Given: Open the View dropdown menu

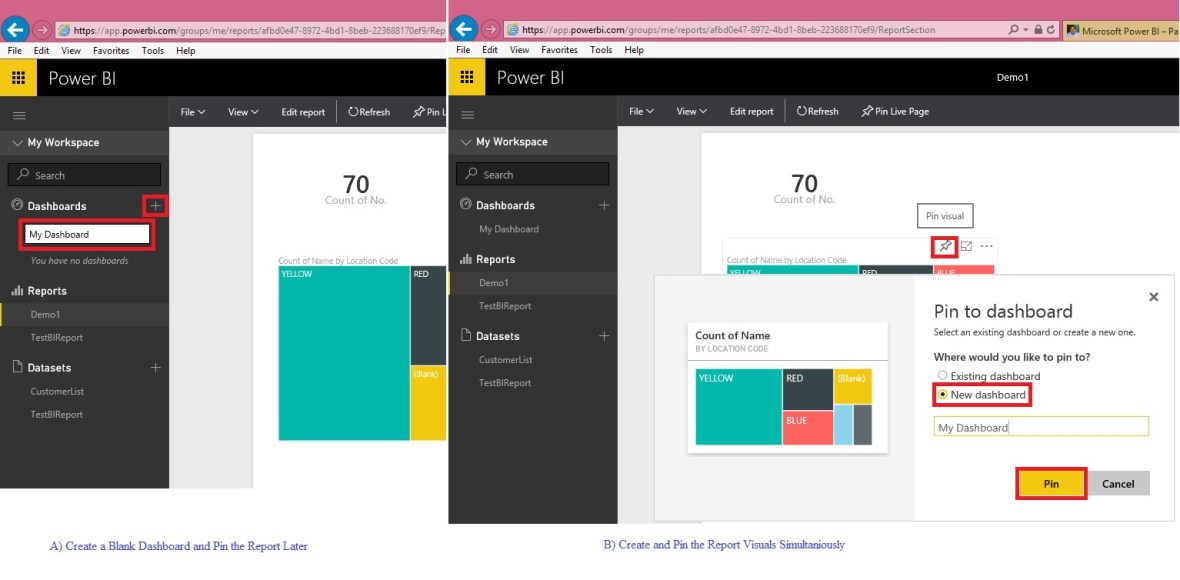Looking at the screenshot, I should coord(691,111).
